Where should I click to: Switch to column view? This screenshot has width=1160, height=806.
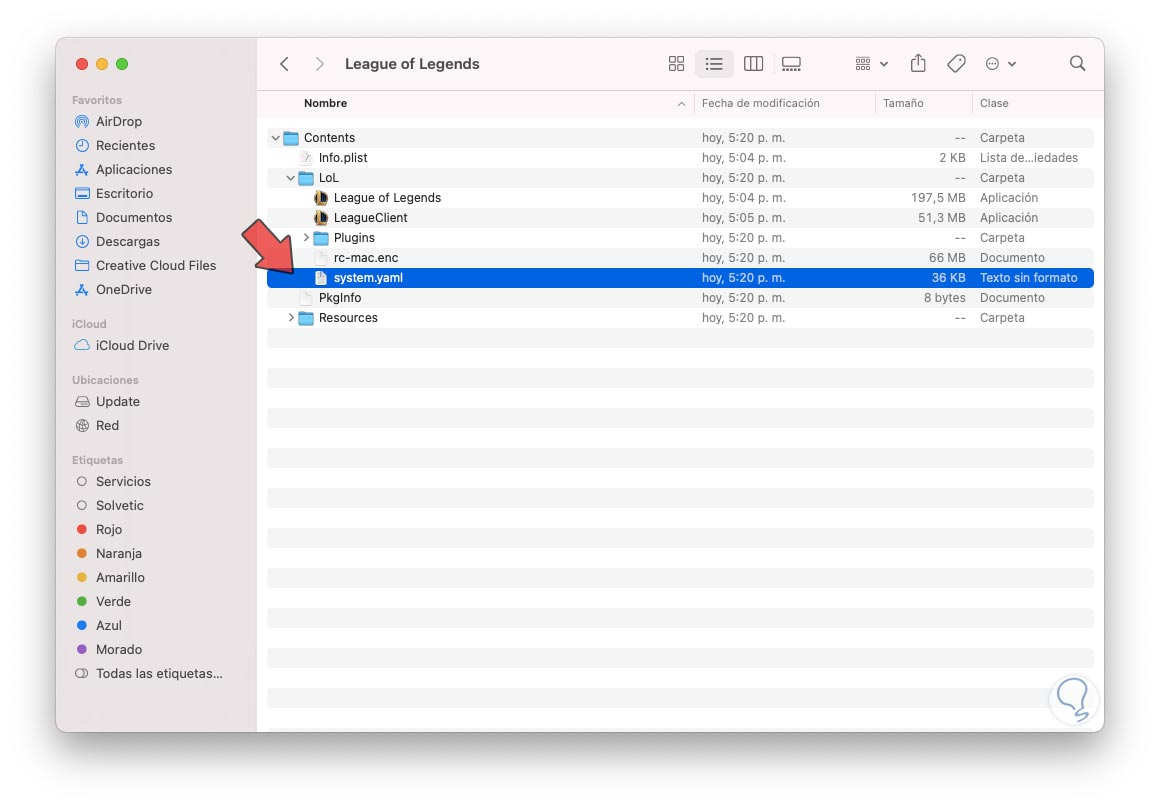(753, 64)
